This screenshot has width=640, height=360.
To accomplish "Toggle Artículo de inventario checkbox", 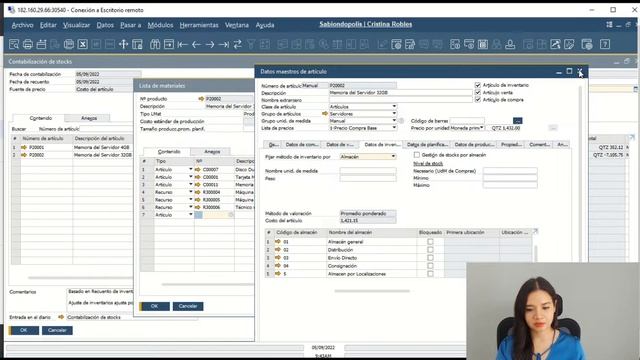I will [478, 85].
